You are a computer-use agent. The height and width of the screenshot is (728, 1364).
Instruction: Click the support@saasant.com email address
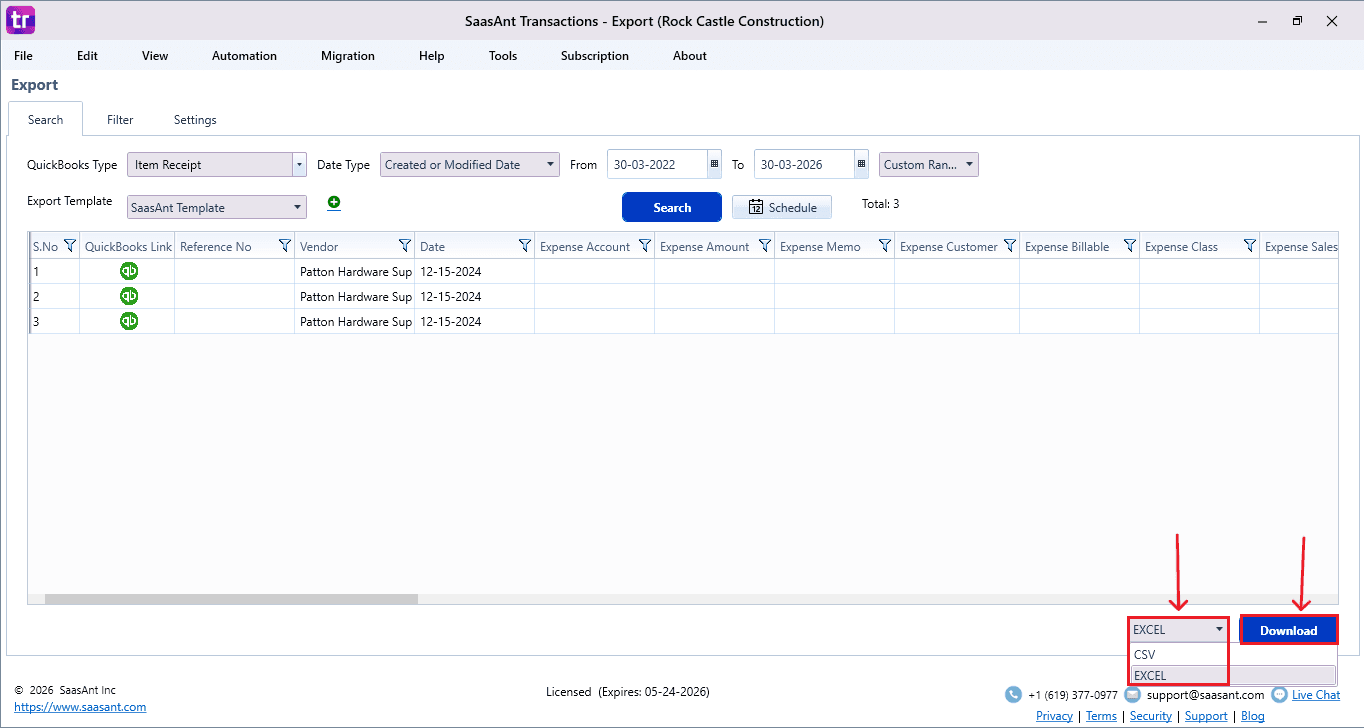(x=1205, y=695)
